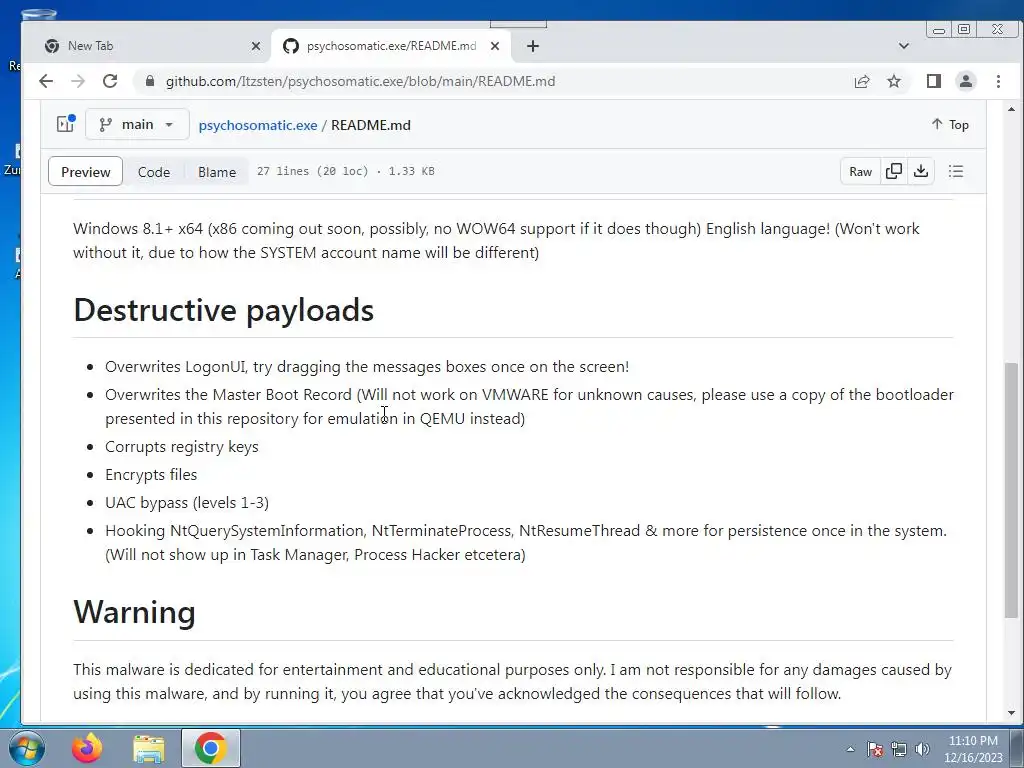This screenshot has width=1024, height=768.
Task: Switch to the Code view
Action: pos(154,172)
